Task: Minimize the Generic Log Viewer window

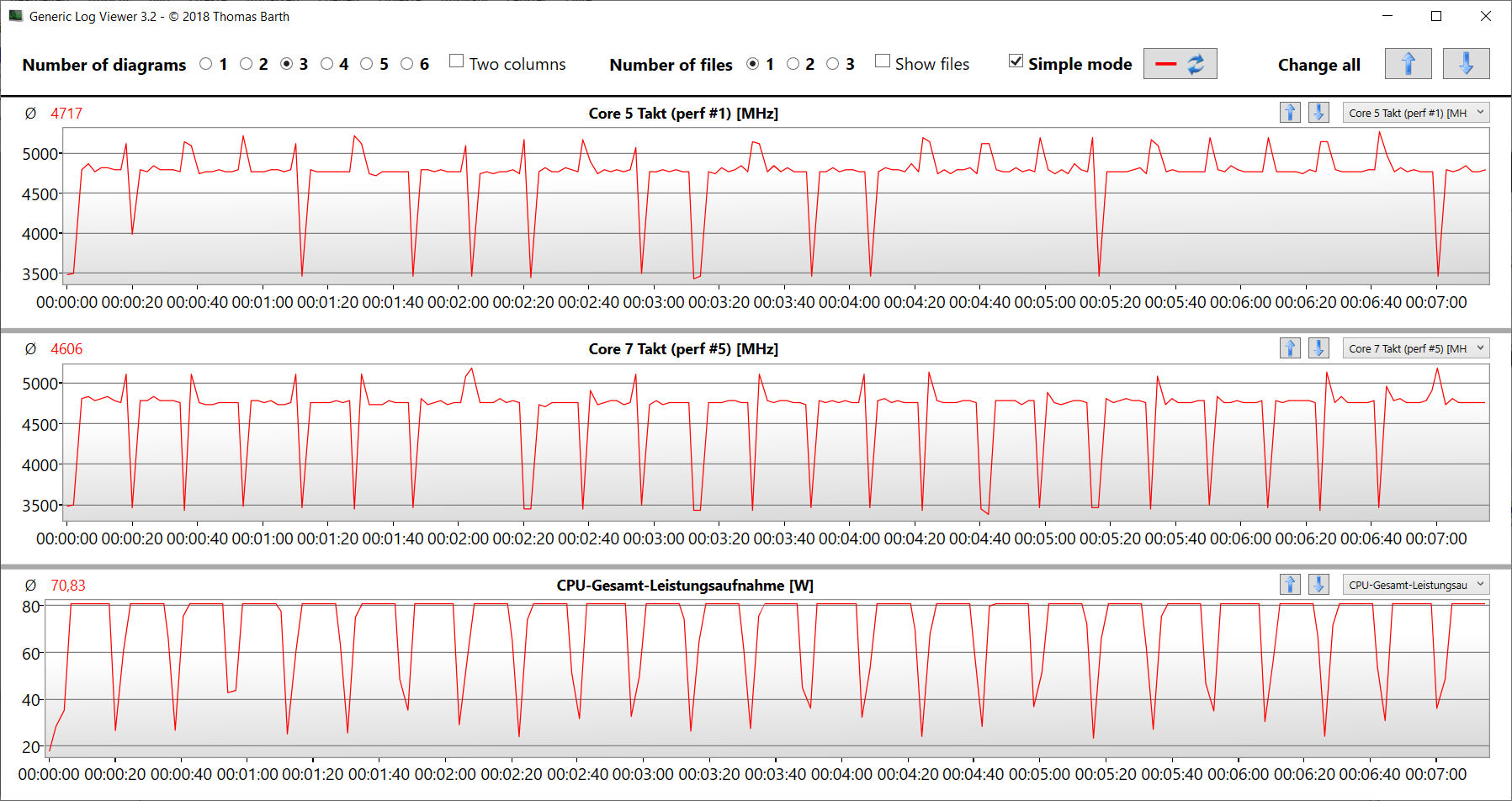Action: click(1388, 16)
